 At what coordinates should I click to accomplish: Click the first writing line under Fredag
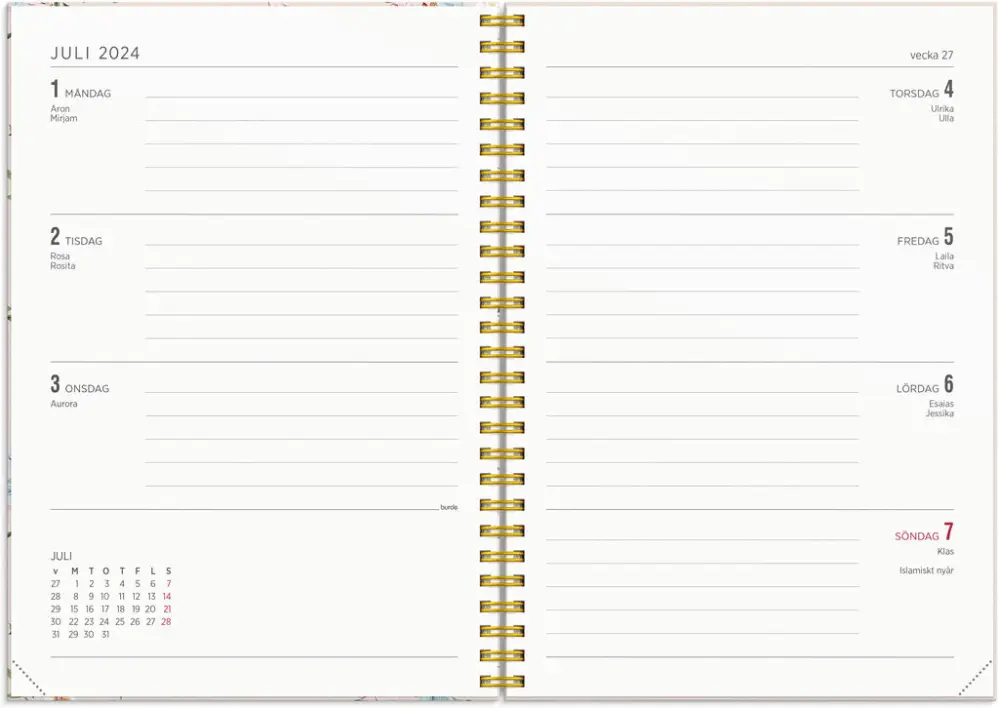[702, 245]
